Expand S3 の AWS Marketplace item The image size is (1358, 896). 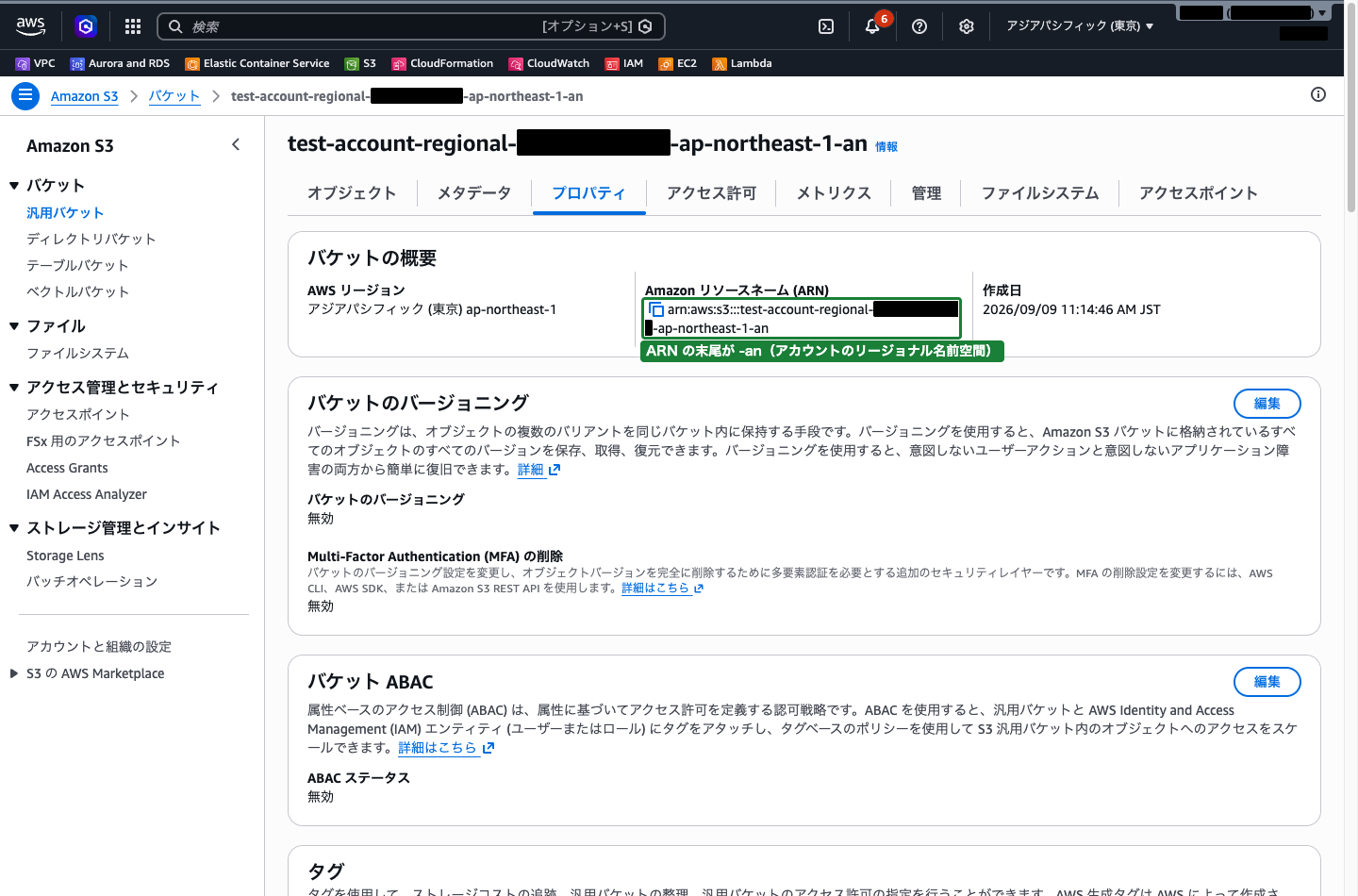click(14, 673)
